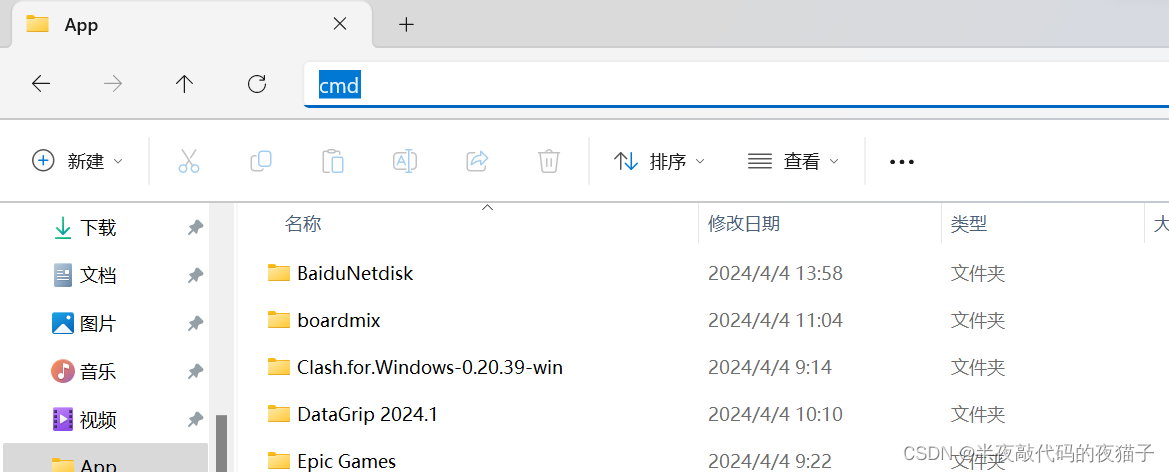The width and height of the screenshot is (1169, 472).
Task: Open the 查看 (View) dropdown
Action: click(793, 161)
